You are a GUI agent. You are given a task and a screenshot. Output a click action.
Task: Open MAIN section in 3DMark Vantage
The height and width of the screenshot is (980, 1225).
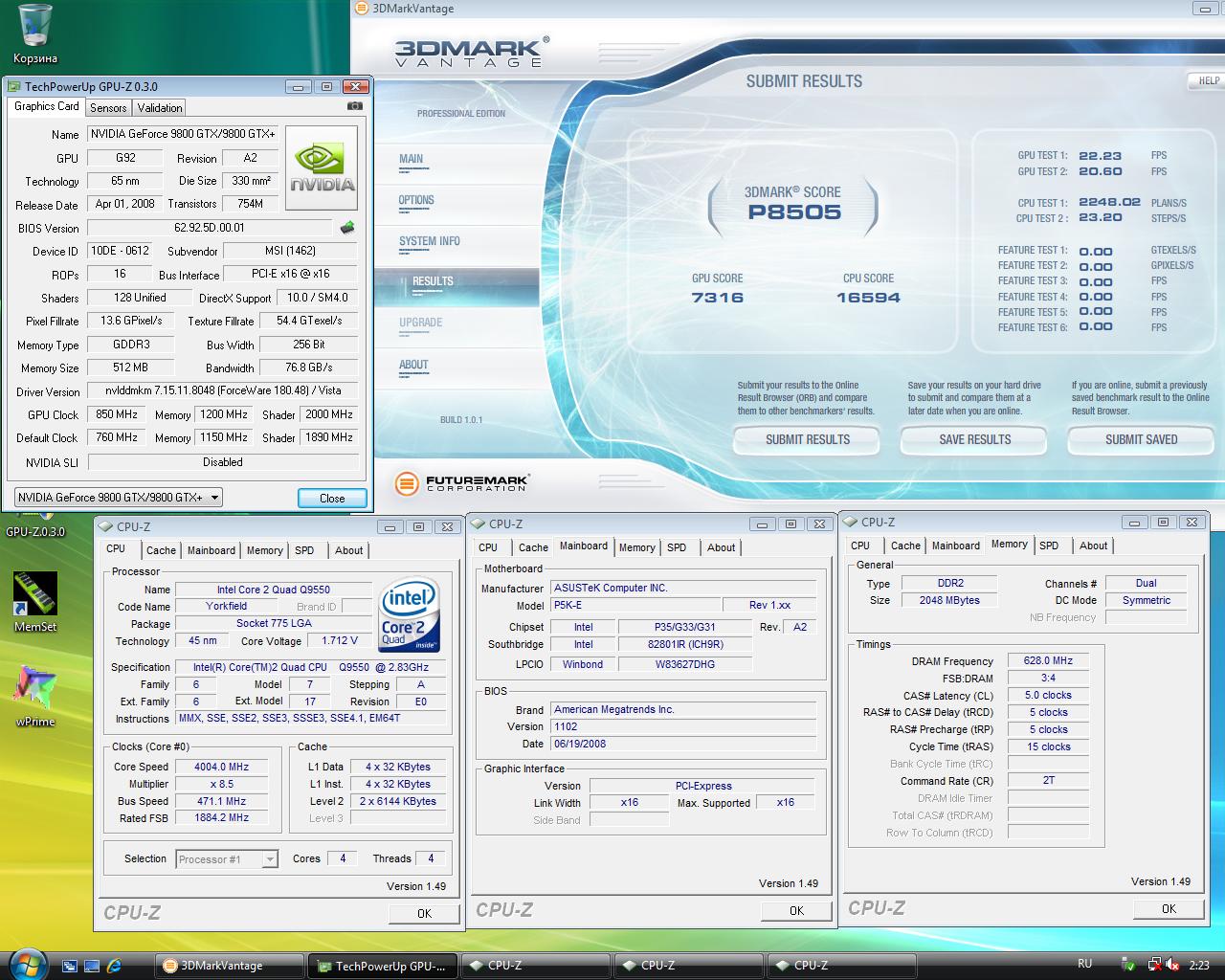point(412,160)
